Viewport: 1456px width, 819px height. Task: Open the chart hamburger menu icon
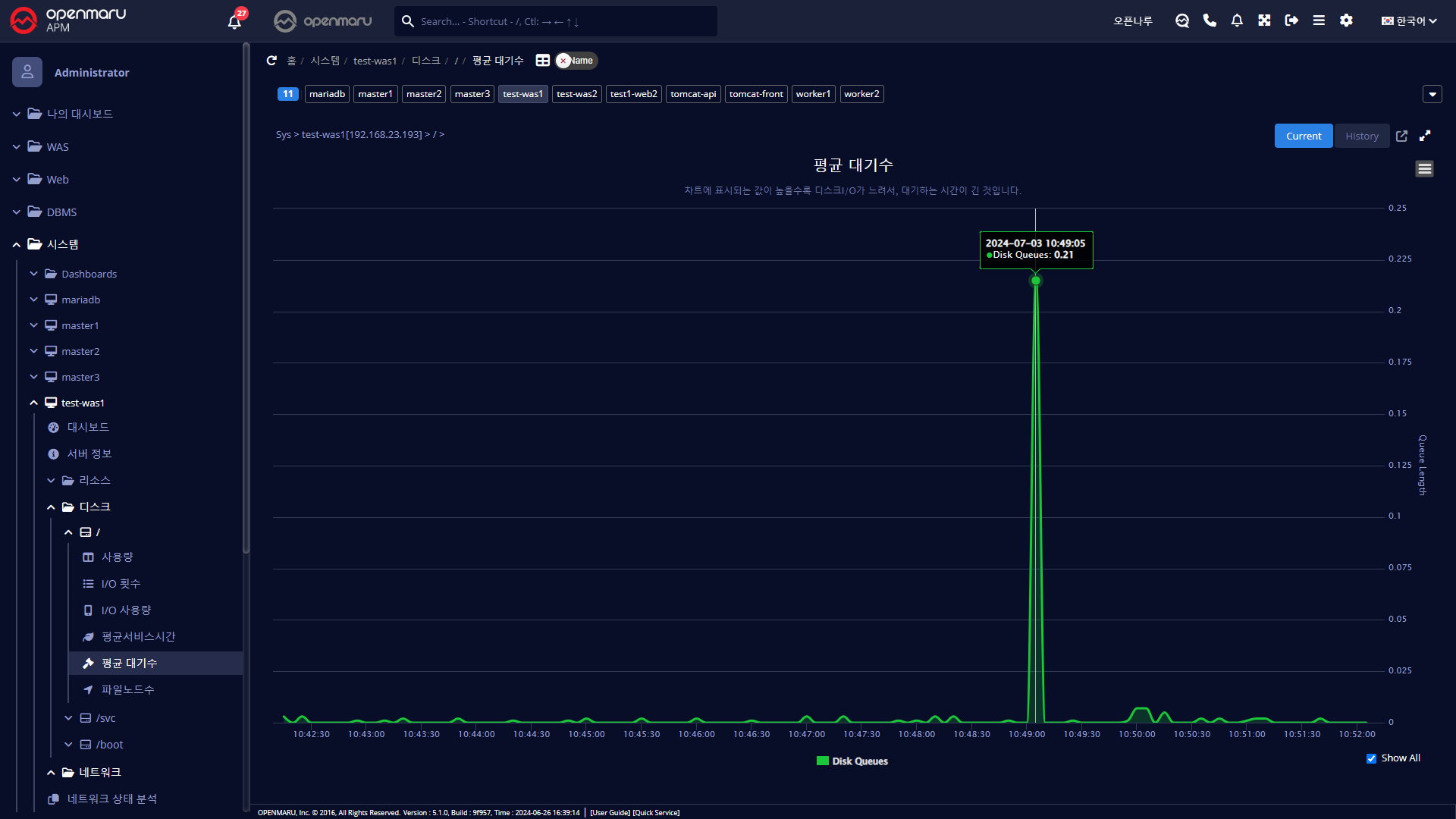pos(1424,168)
